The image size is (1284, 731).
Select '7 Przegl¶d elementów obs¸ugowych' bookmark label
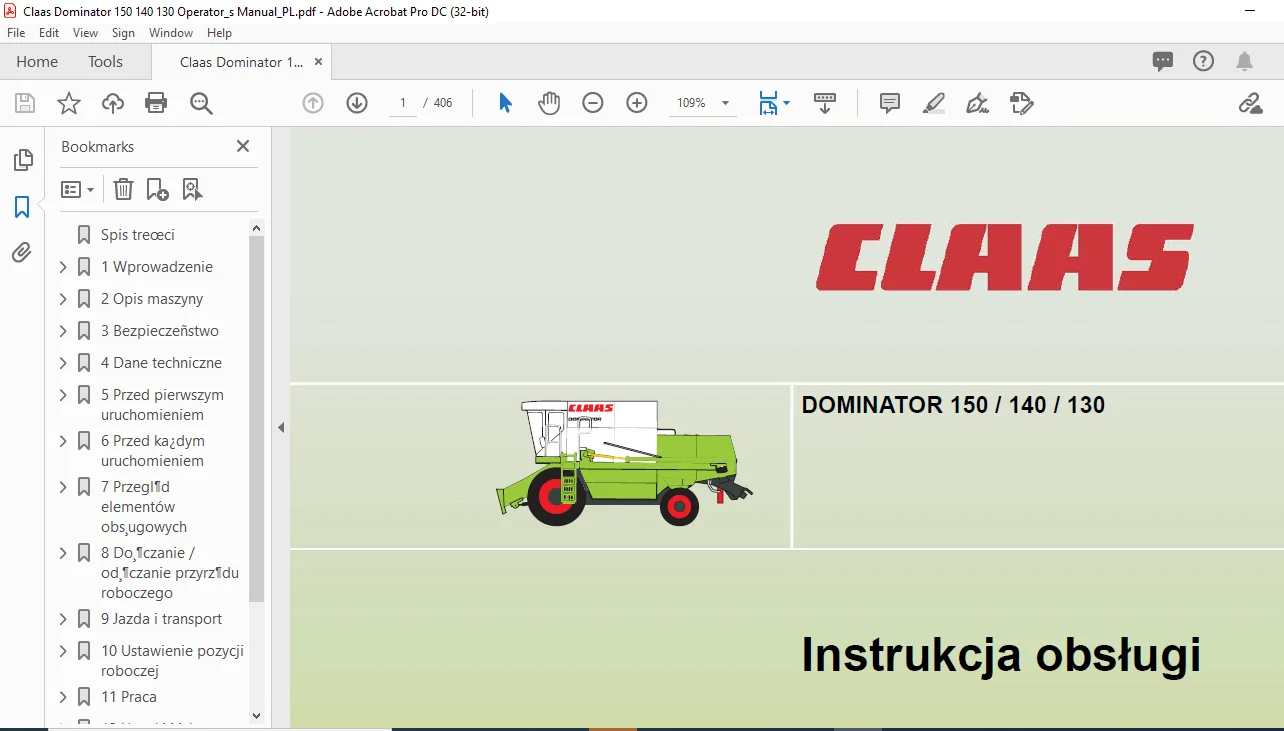click(x=144, y=507)
